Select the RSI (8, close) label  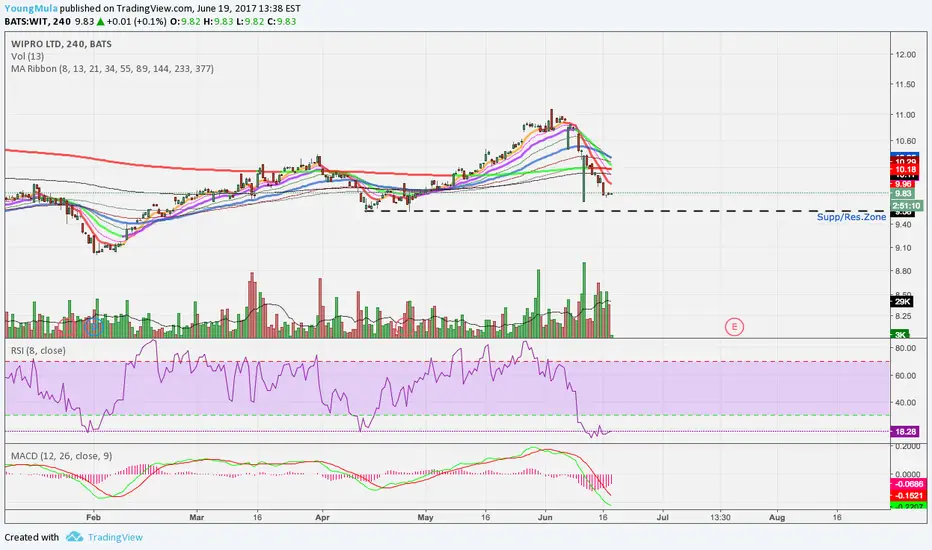tap(39, 351)
